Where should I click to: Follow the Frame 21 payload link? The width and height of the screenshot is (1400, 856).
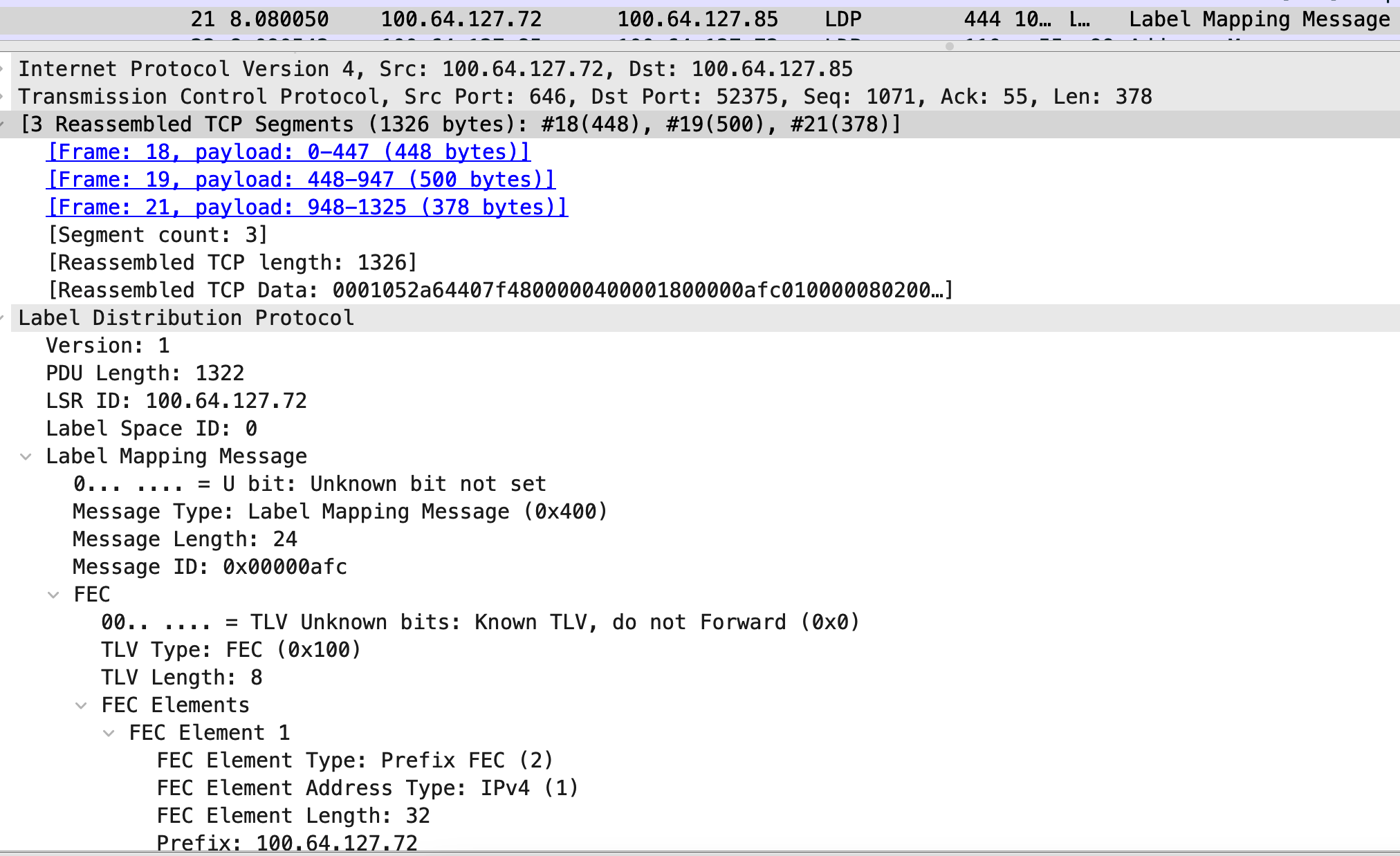click(x=307, y=207)
